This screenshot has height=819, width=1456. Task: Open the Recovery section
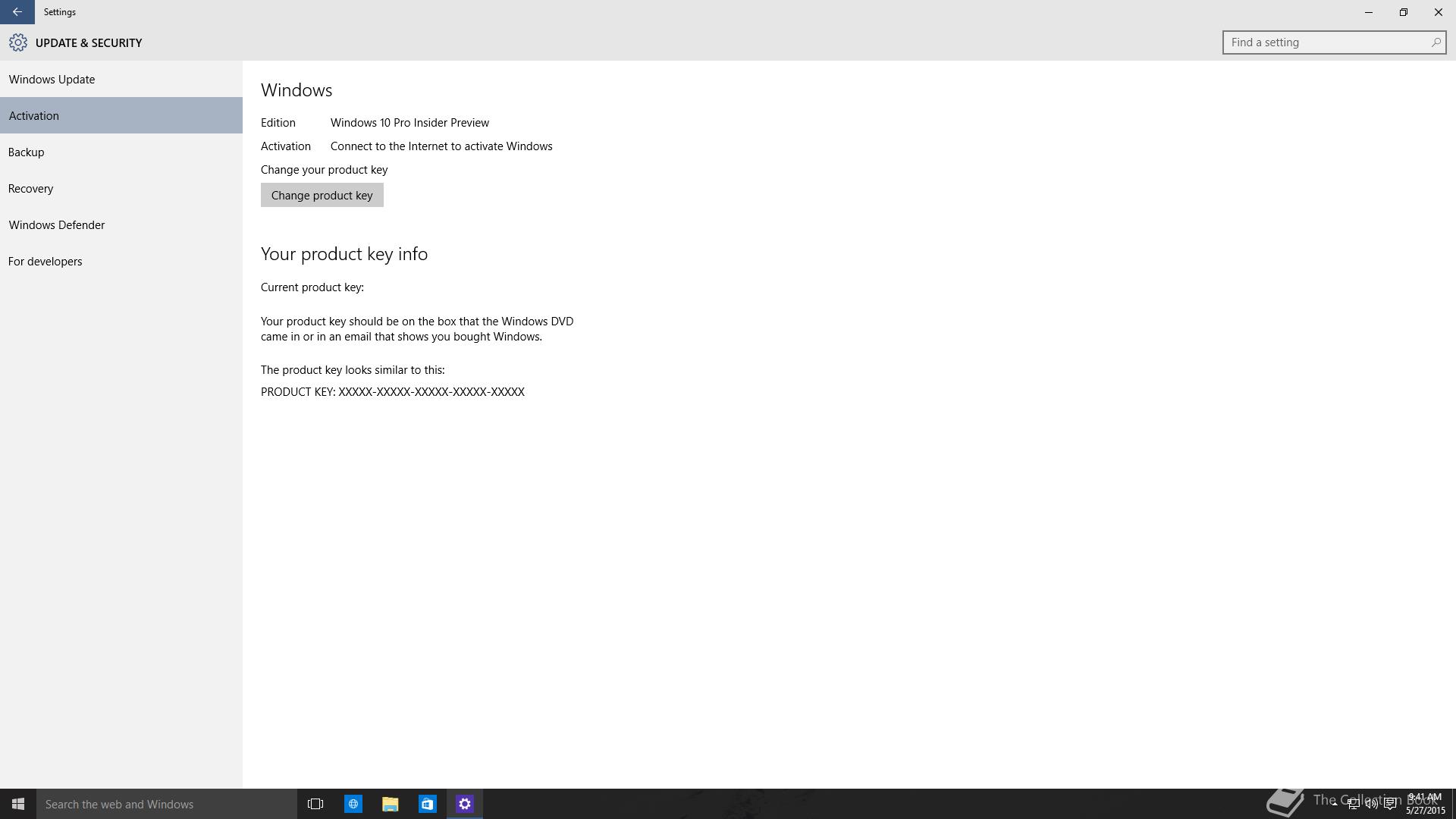coord(121,188)
